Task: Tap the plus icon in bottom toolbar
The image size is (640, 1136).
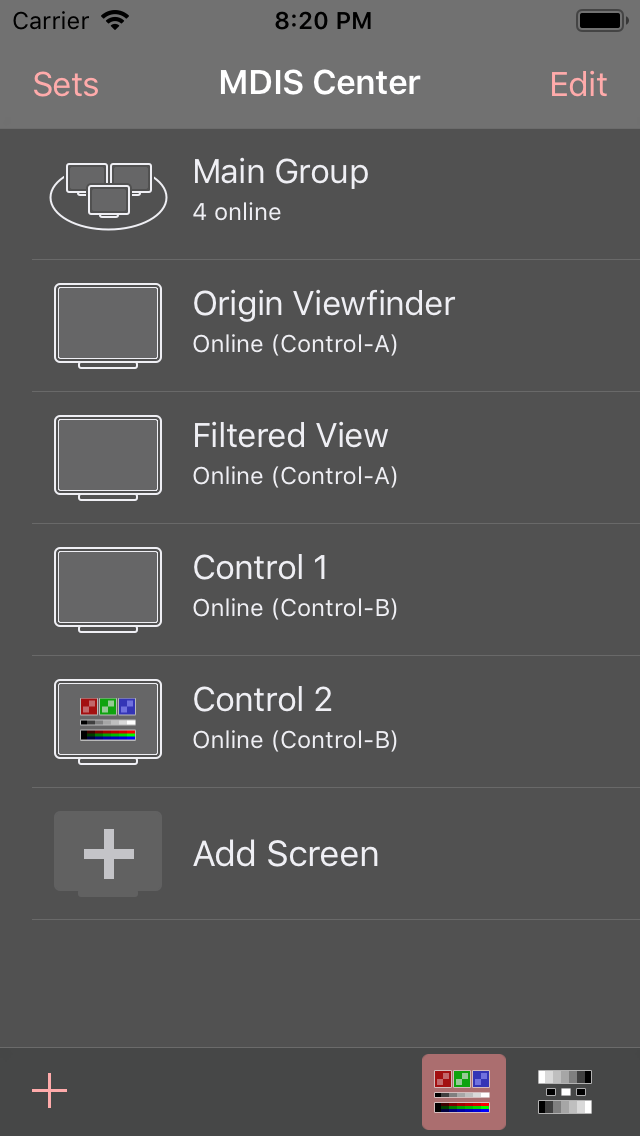Action: pos(49,1091)
